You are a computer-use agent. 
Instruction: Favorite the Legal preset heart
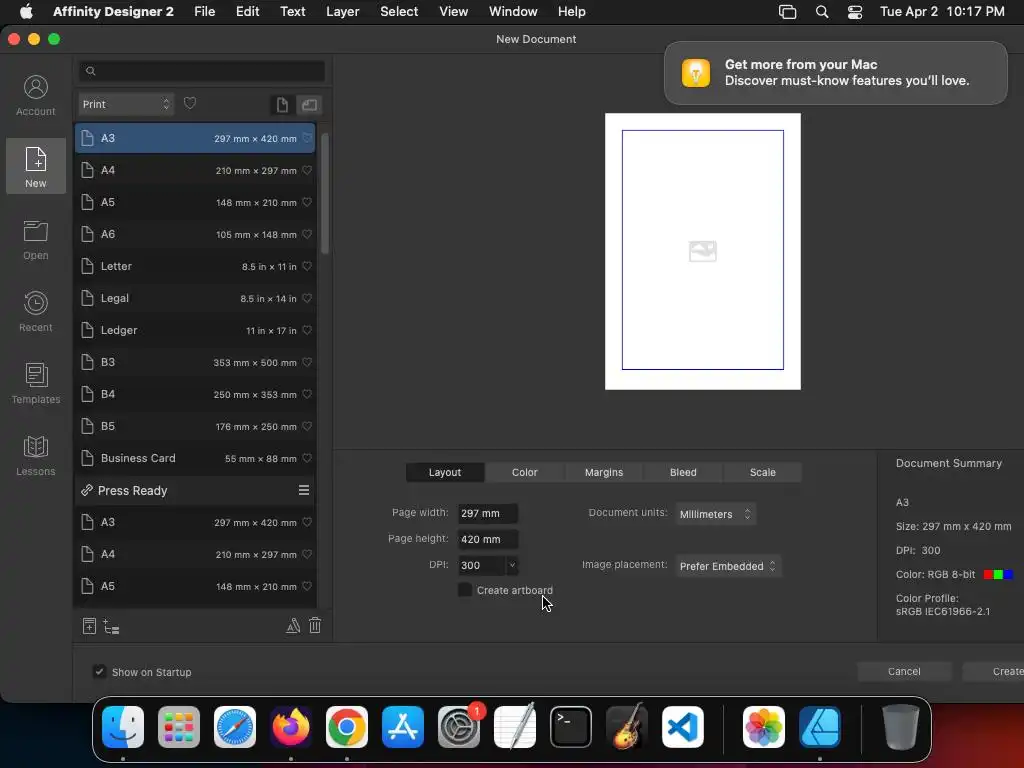(307, 298)
